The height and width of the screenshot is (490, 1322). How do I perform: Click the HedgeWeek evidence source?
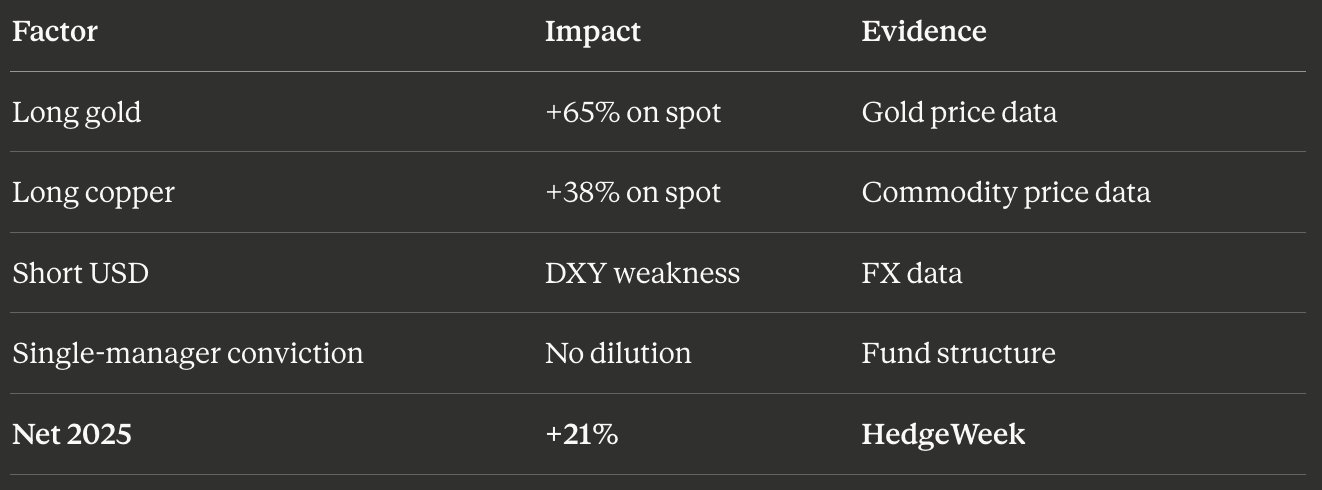click(943, 435)
